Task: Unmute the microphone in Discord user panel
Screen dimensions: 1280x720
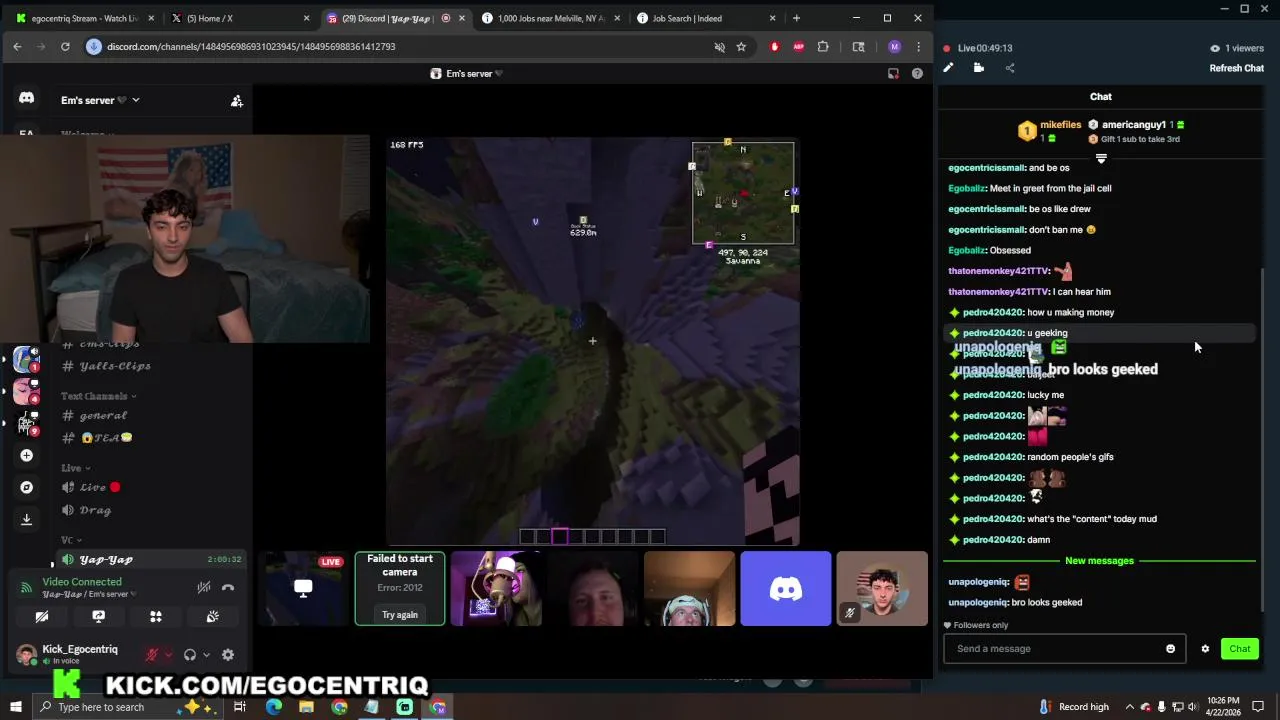Action: click(x=152, y=655)
